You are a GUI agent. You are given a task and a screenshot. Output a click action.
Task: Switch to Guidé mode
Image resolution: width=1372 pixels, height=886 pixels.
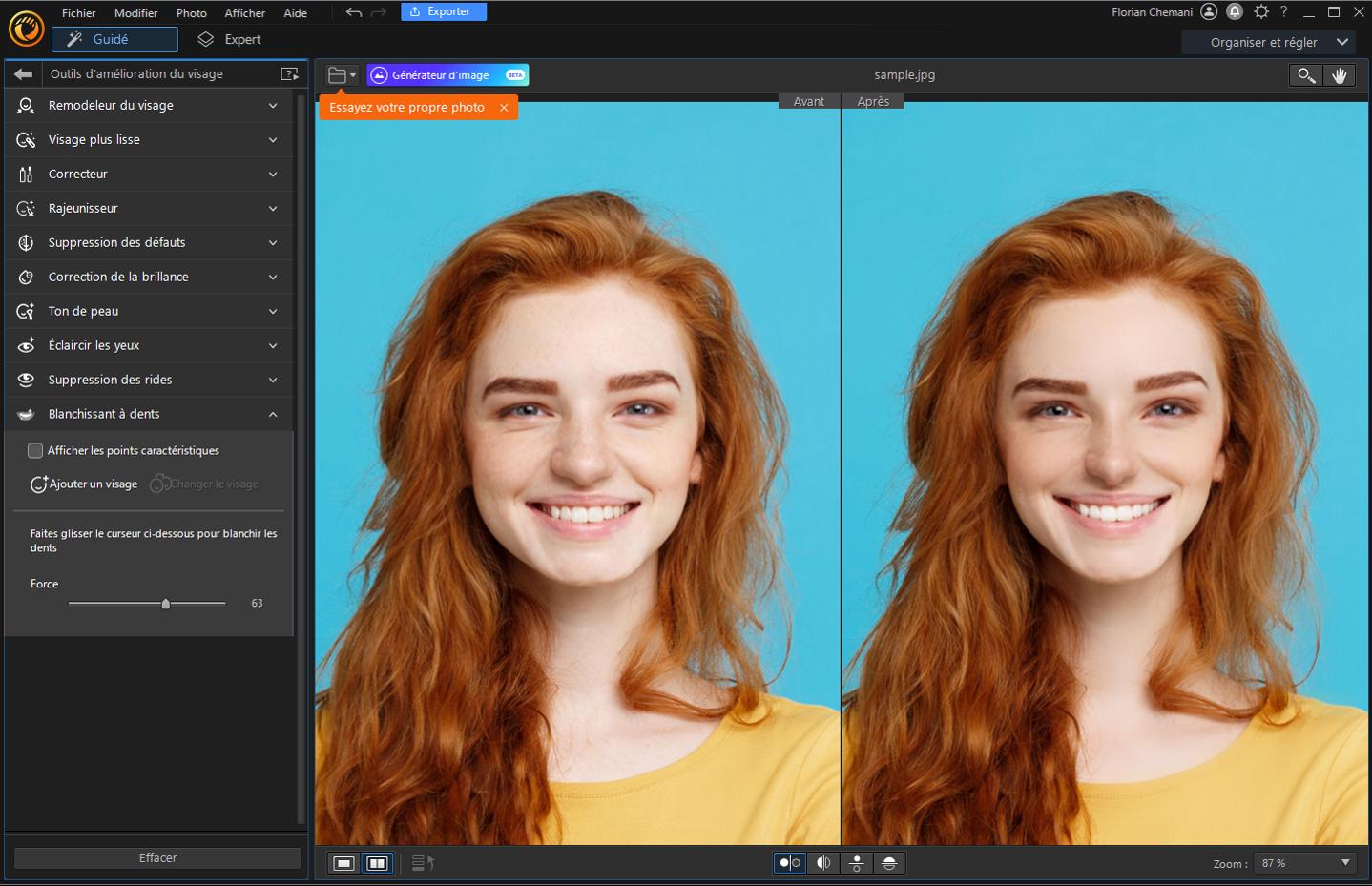(114, 39)
